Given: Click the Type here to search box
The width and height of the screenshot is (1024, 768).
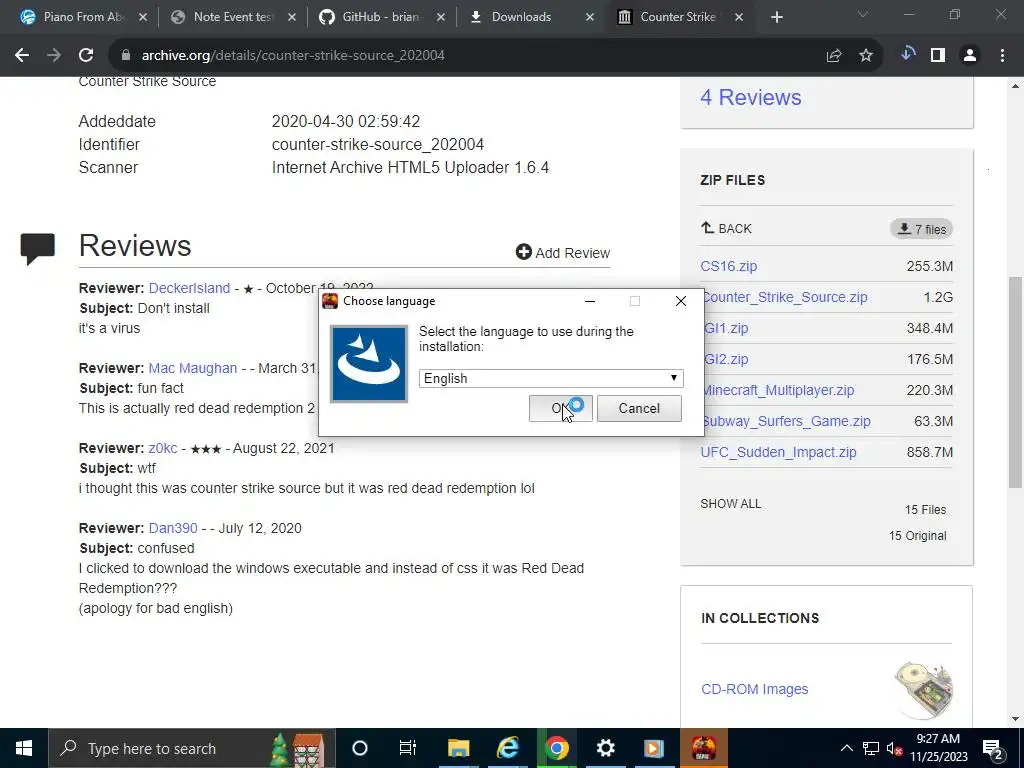Looking at the screenshot, I should pos(191,748).
